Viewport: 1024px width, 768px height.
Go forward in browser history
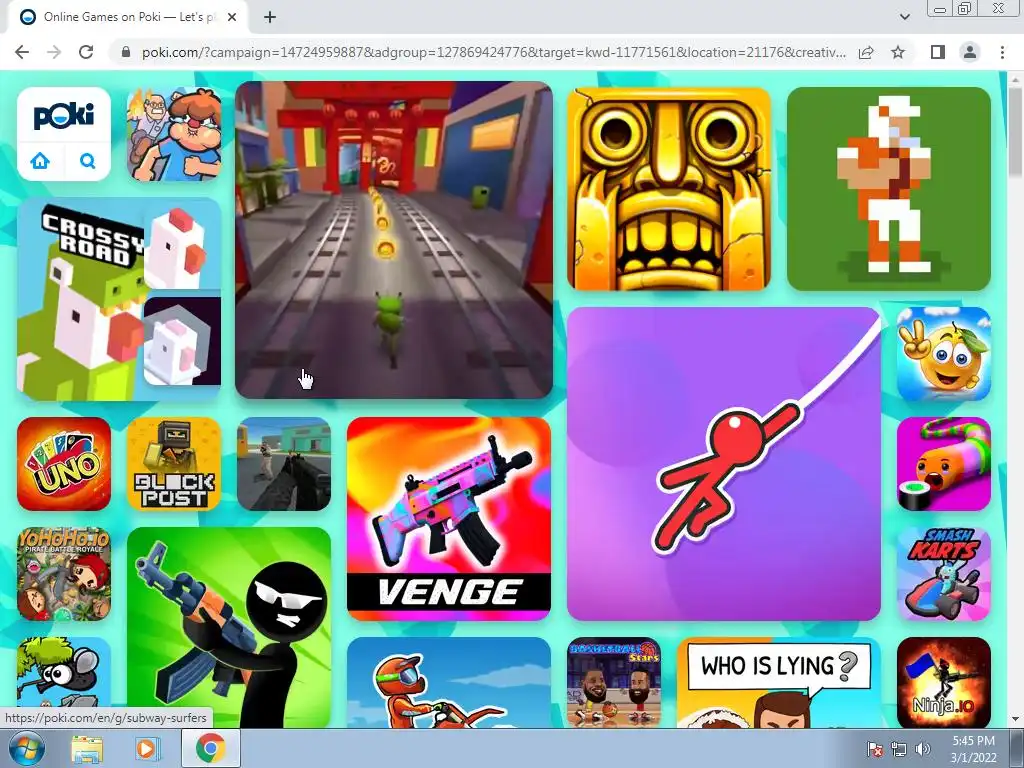[54, 52]
